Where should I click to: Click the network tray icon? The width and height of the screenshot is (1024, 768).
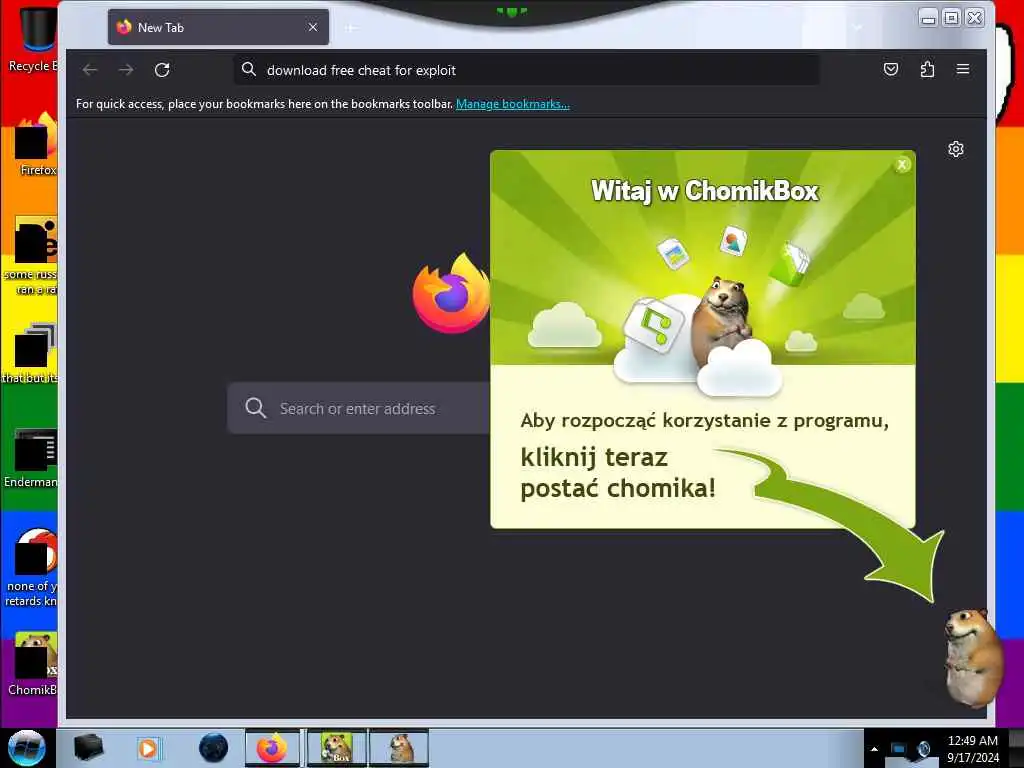pyautogui.click(x=899, y=749)
